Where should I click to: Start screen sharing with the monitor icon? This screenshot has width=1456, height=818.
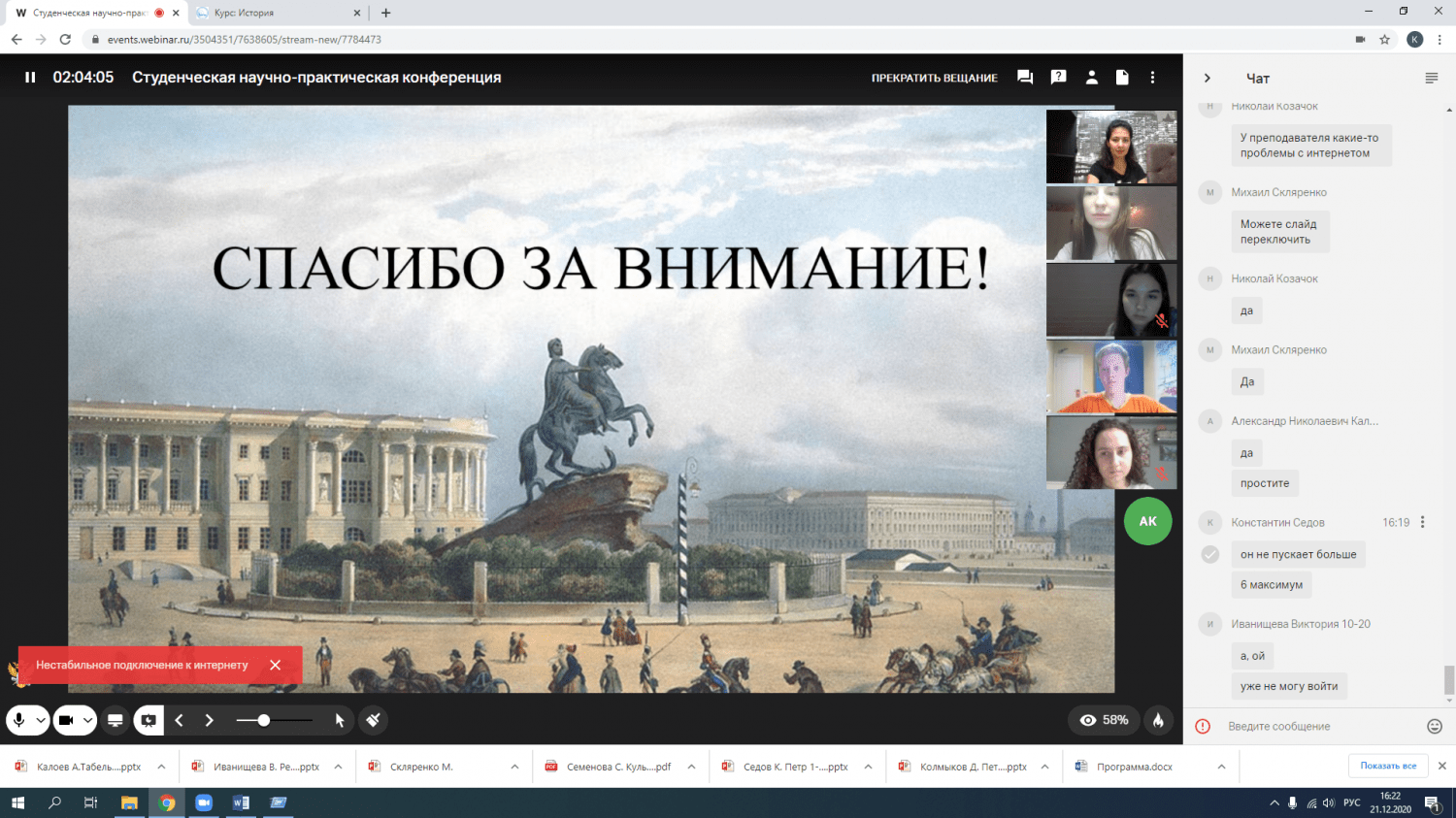point(115,720)
